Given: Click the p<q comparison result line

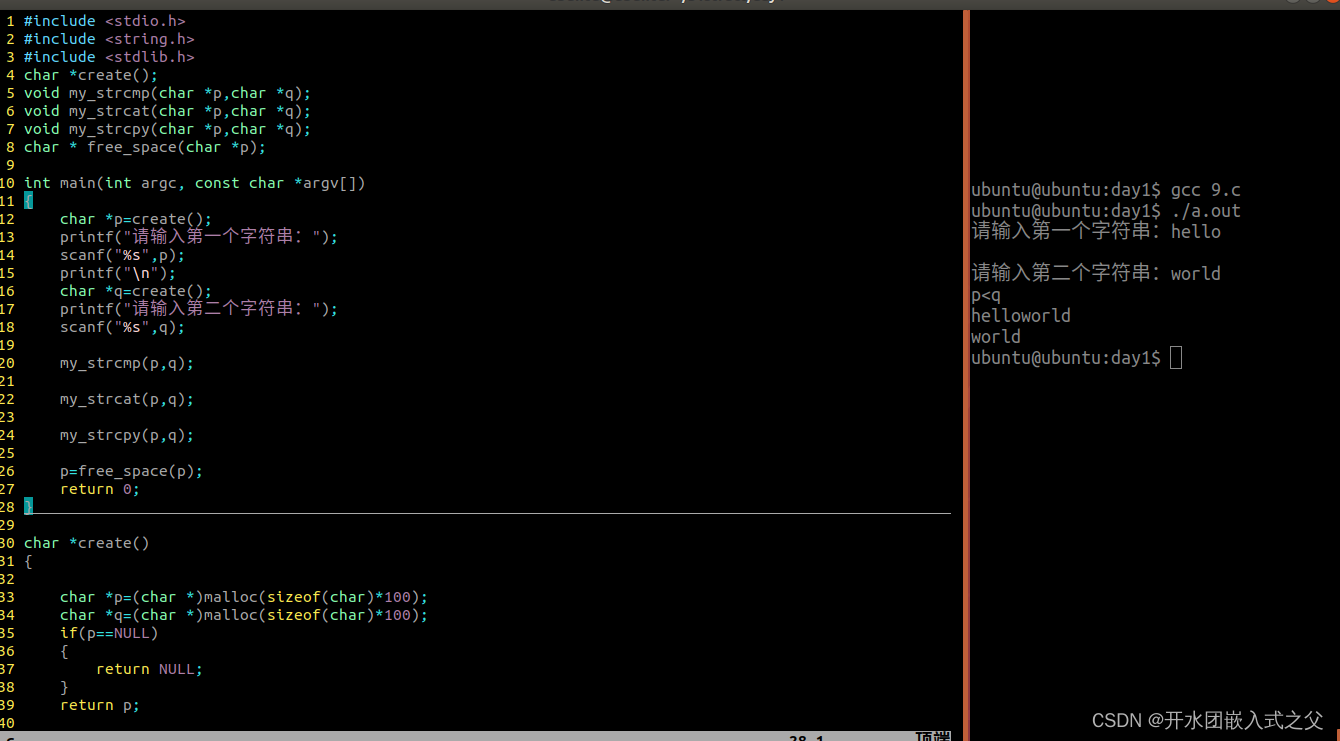Looking at the screenshot, I should click(985, 294).
